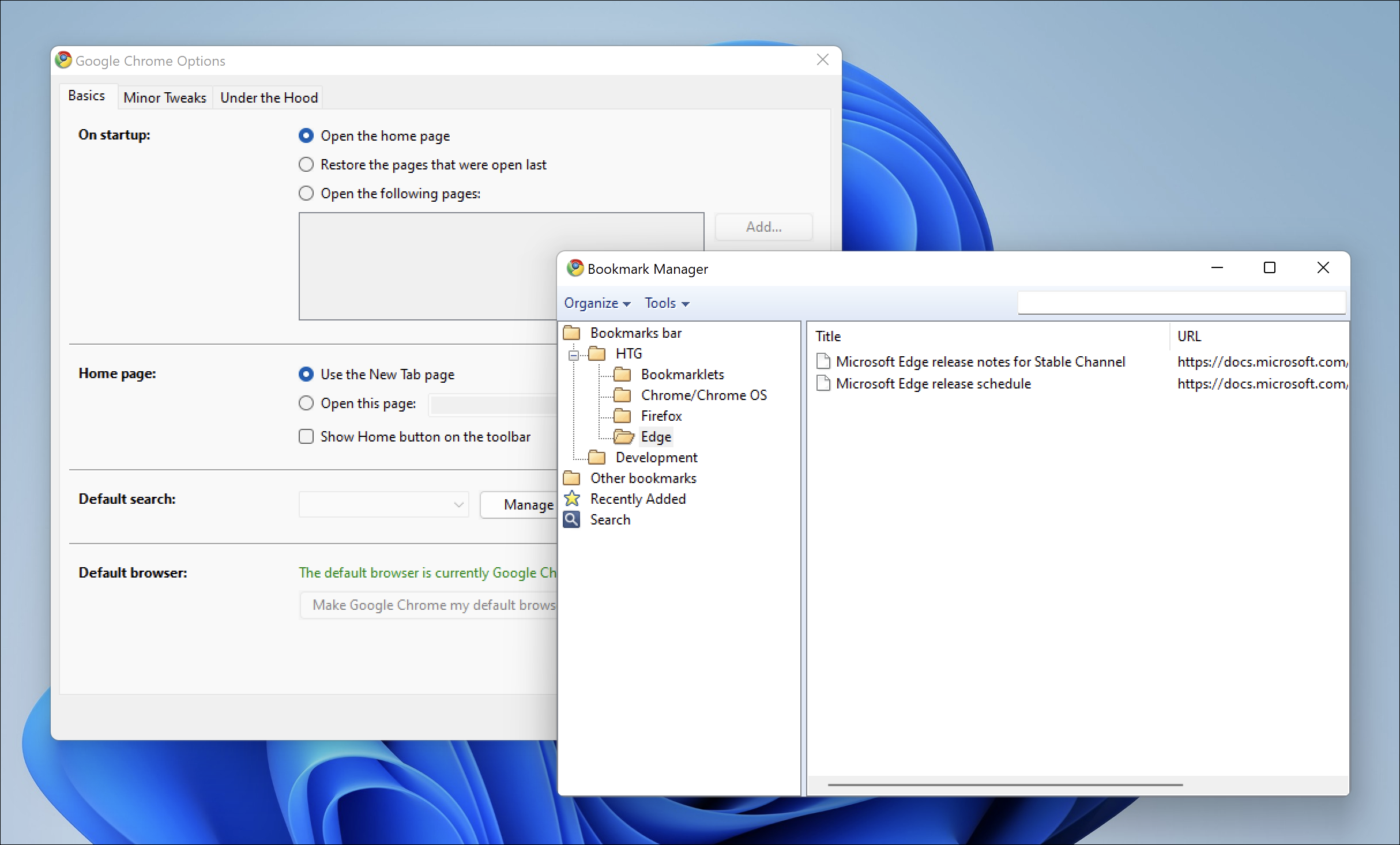Click the Recently Added star icon

point(571,498)
